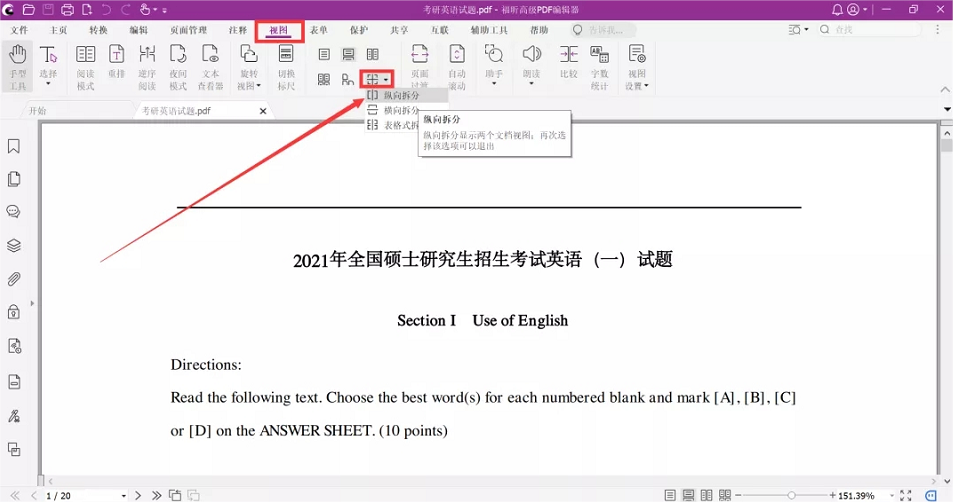The image size is (953, 502).
Task: Click the vertical three-dot more options icon
Action: click(938, 29)
